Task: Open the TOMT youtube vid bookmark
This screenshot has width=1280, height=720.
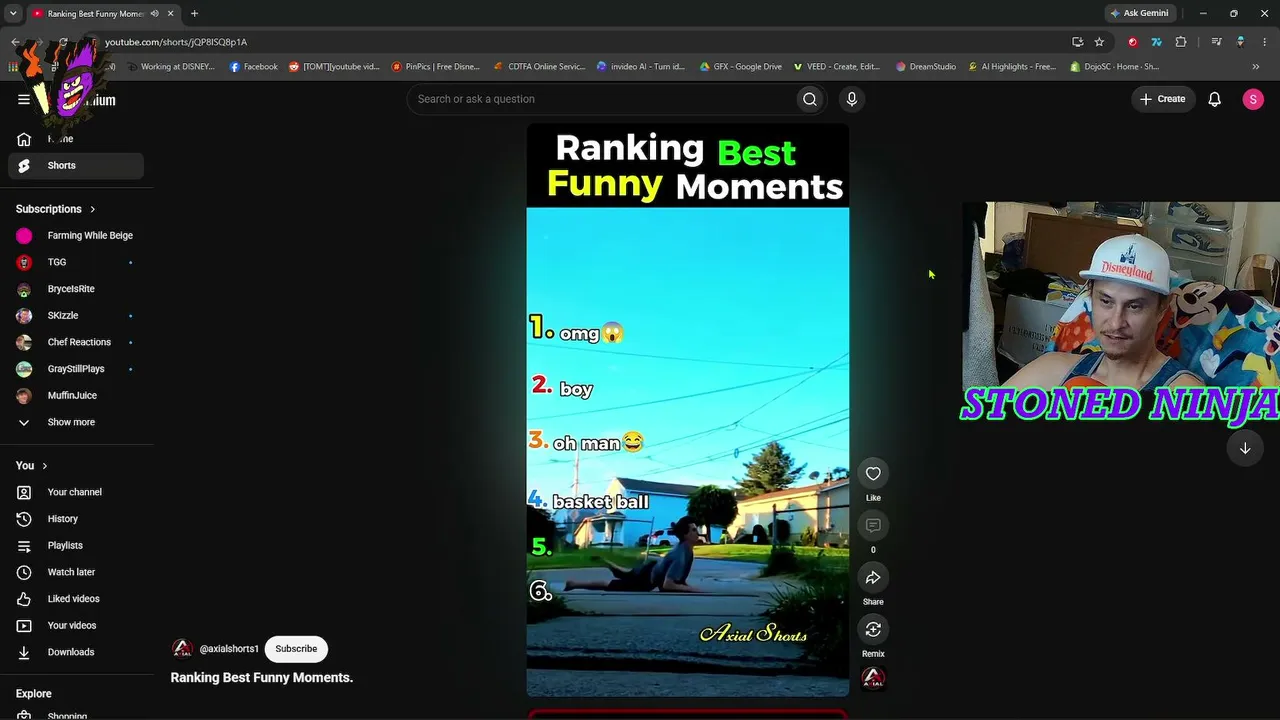Action: pyautogui.click(x=334, y=67)
